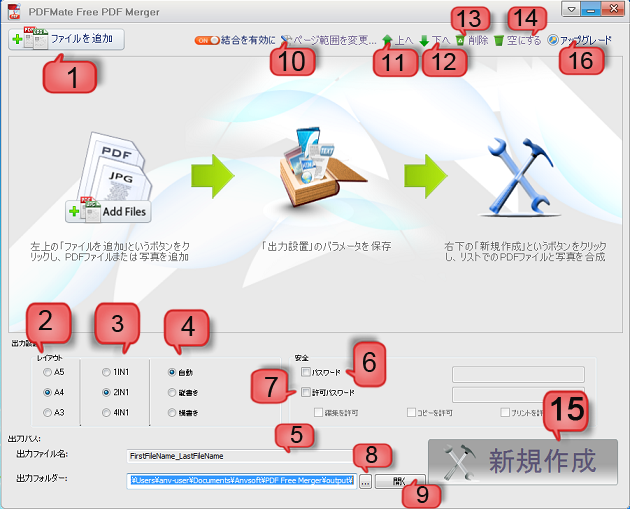Select 縦書き orientation radio button
The image size is (630, 509).
click(x=172, y=392)
